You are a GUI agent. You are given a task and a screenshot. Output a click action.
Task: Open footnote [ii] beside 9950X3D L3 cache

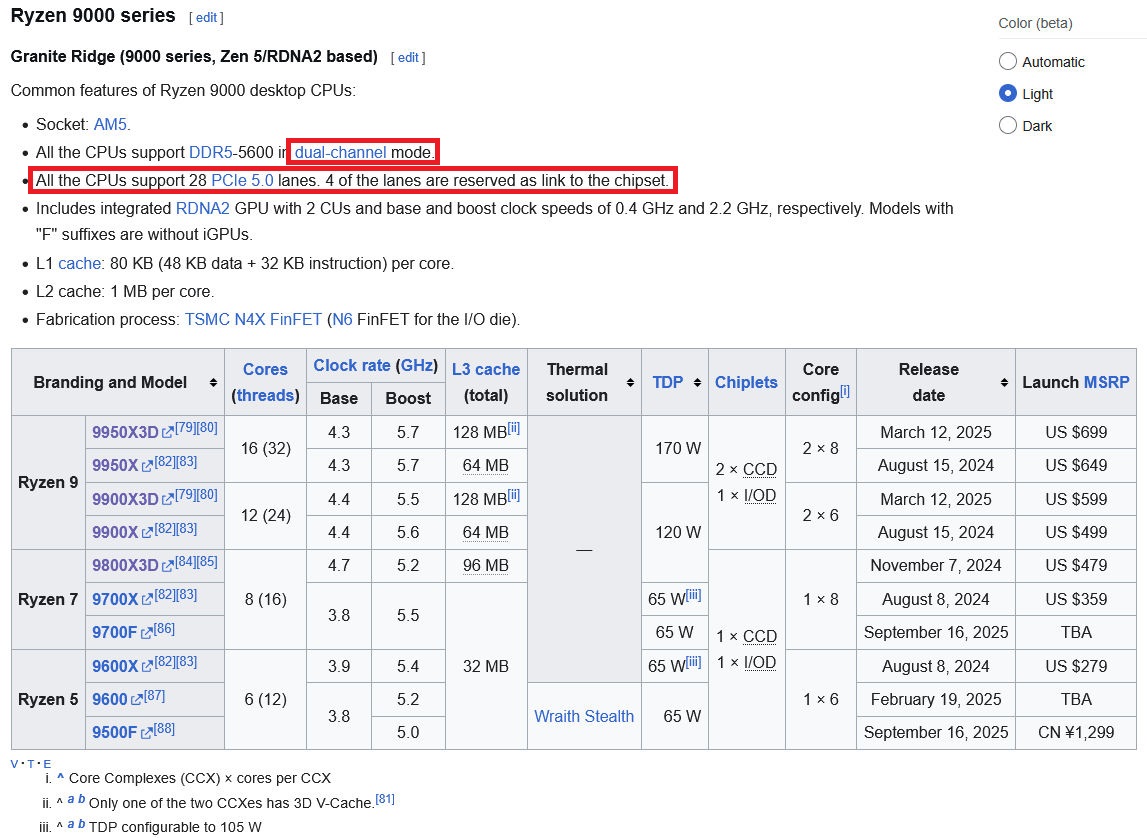[x=514, y=428]
